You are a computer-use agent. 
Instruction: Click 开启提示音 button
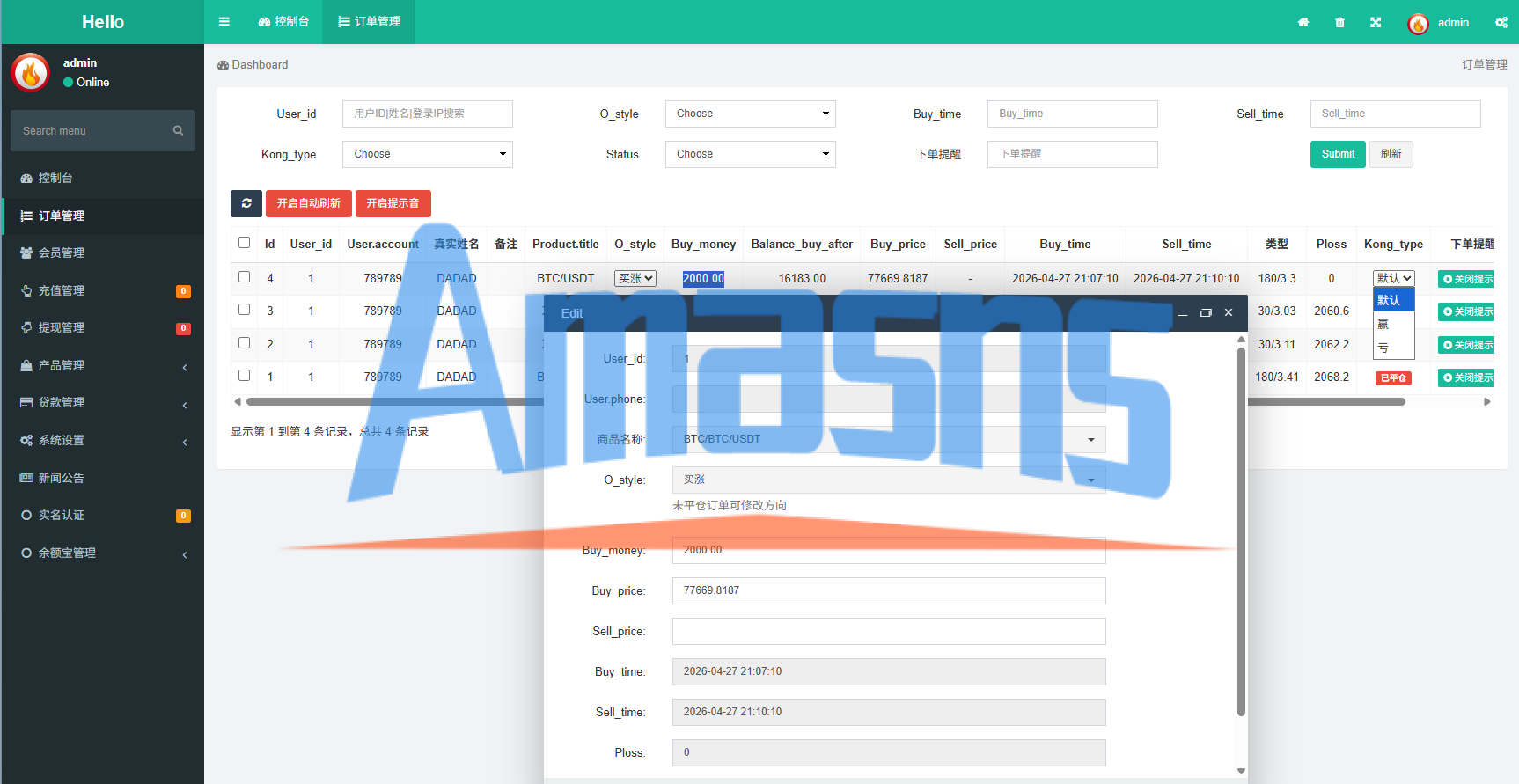click(x=393, y=203)
